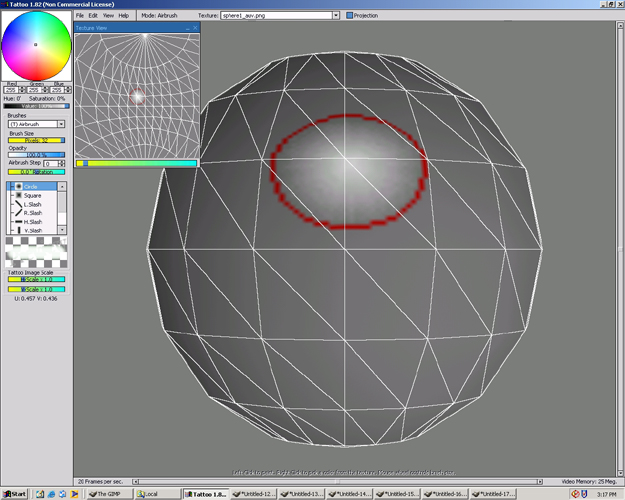The image size is (625, 500).
Task: Choose the L.Slash brush shape
Action: click(32, 204)
